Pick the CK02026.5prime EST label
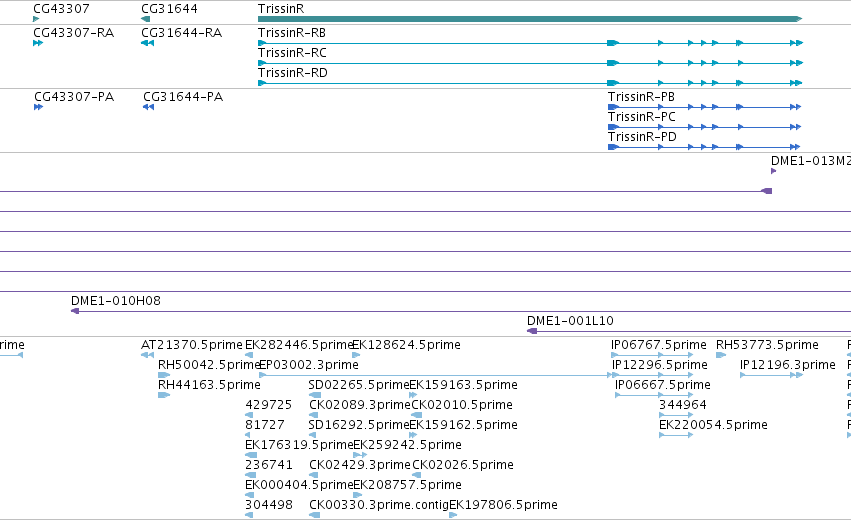The image size is (851, 520). (x=463, y=466)
